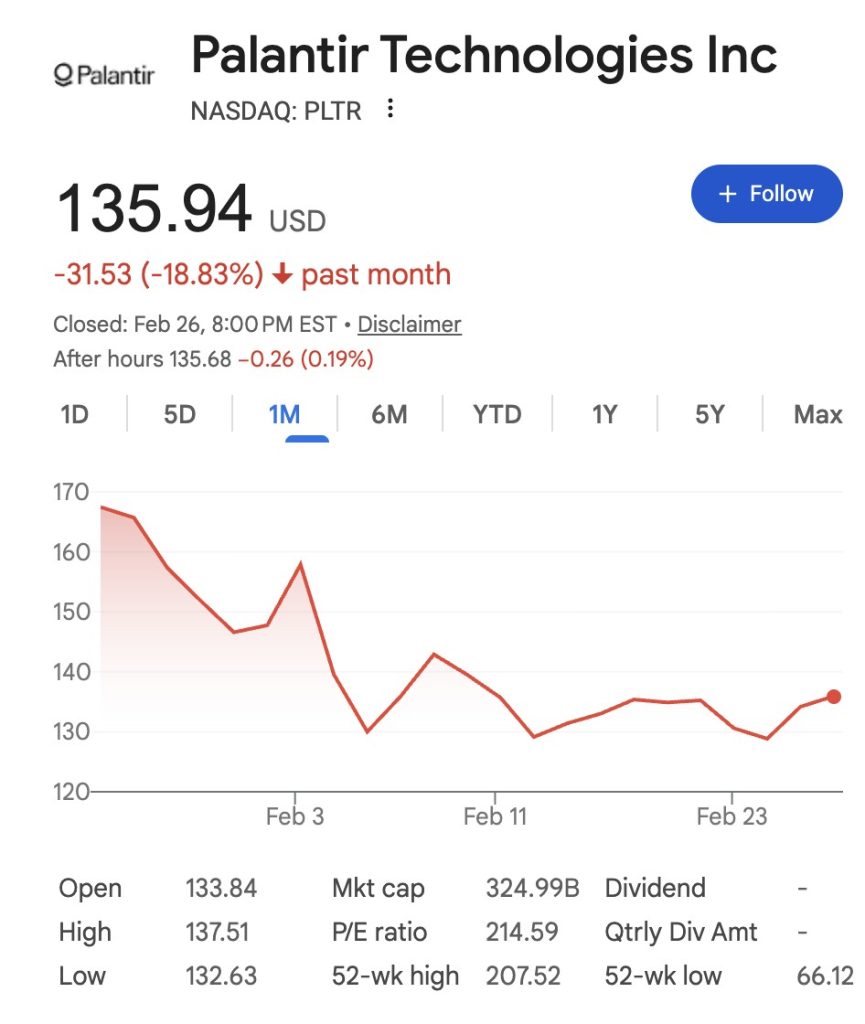View the Max range chart
This screenshot has height=1024, width=865.
coord(817,414)
